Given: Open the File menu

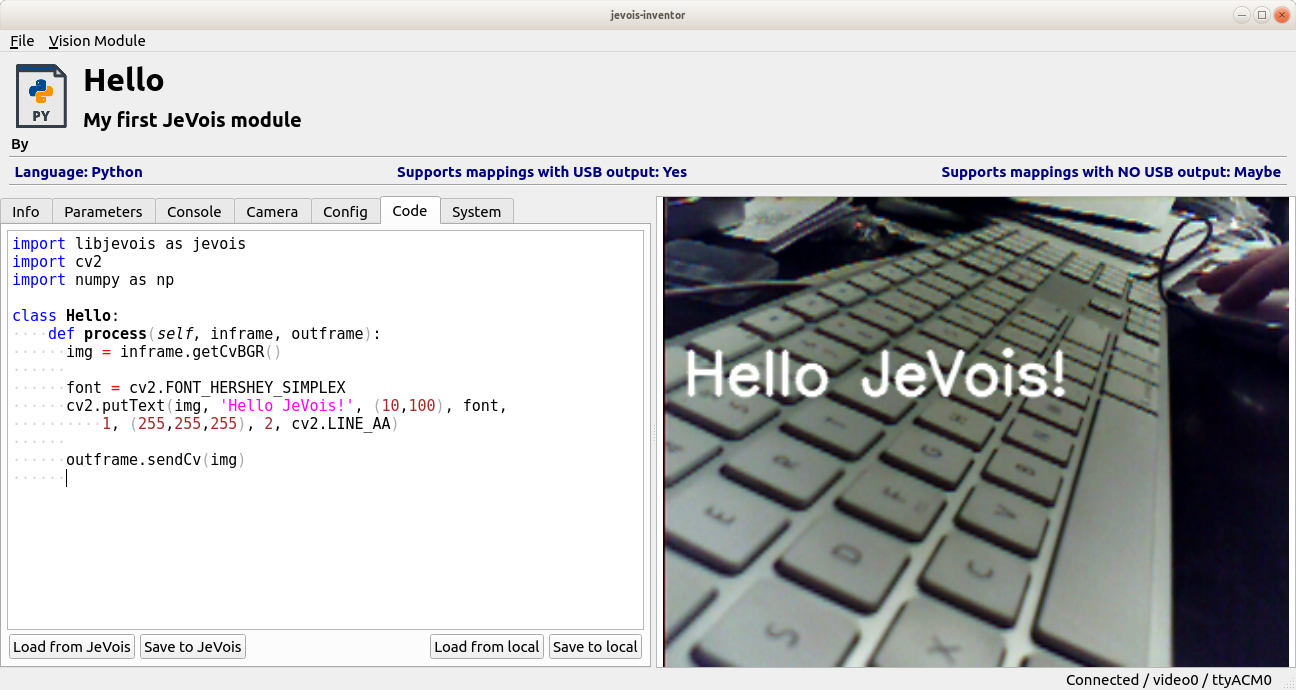Looking at the screenshot, I should pos(22,41).
